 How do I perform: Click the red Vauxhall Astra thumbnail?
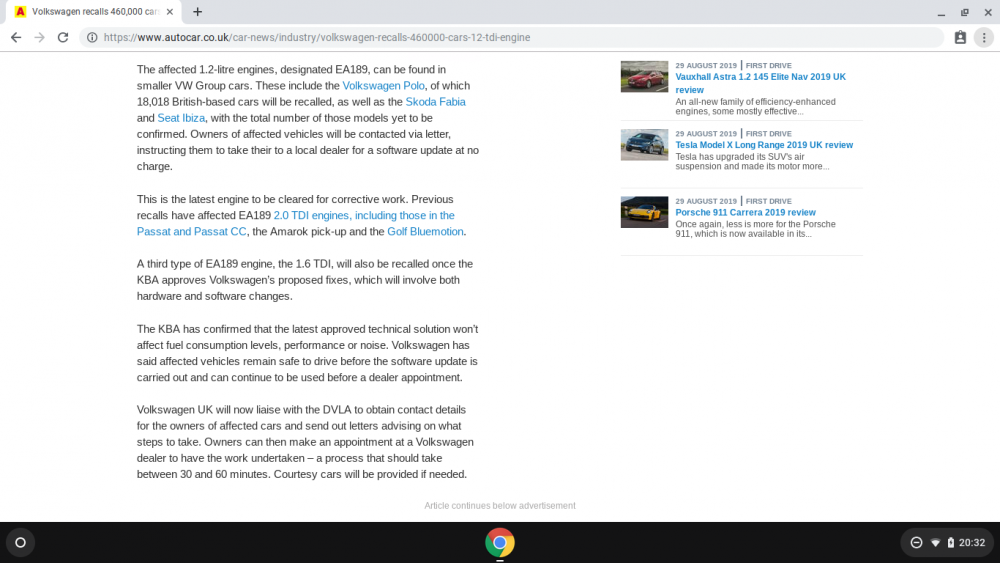pos(644,77)
